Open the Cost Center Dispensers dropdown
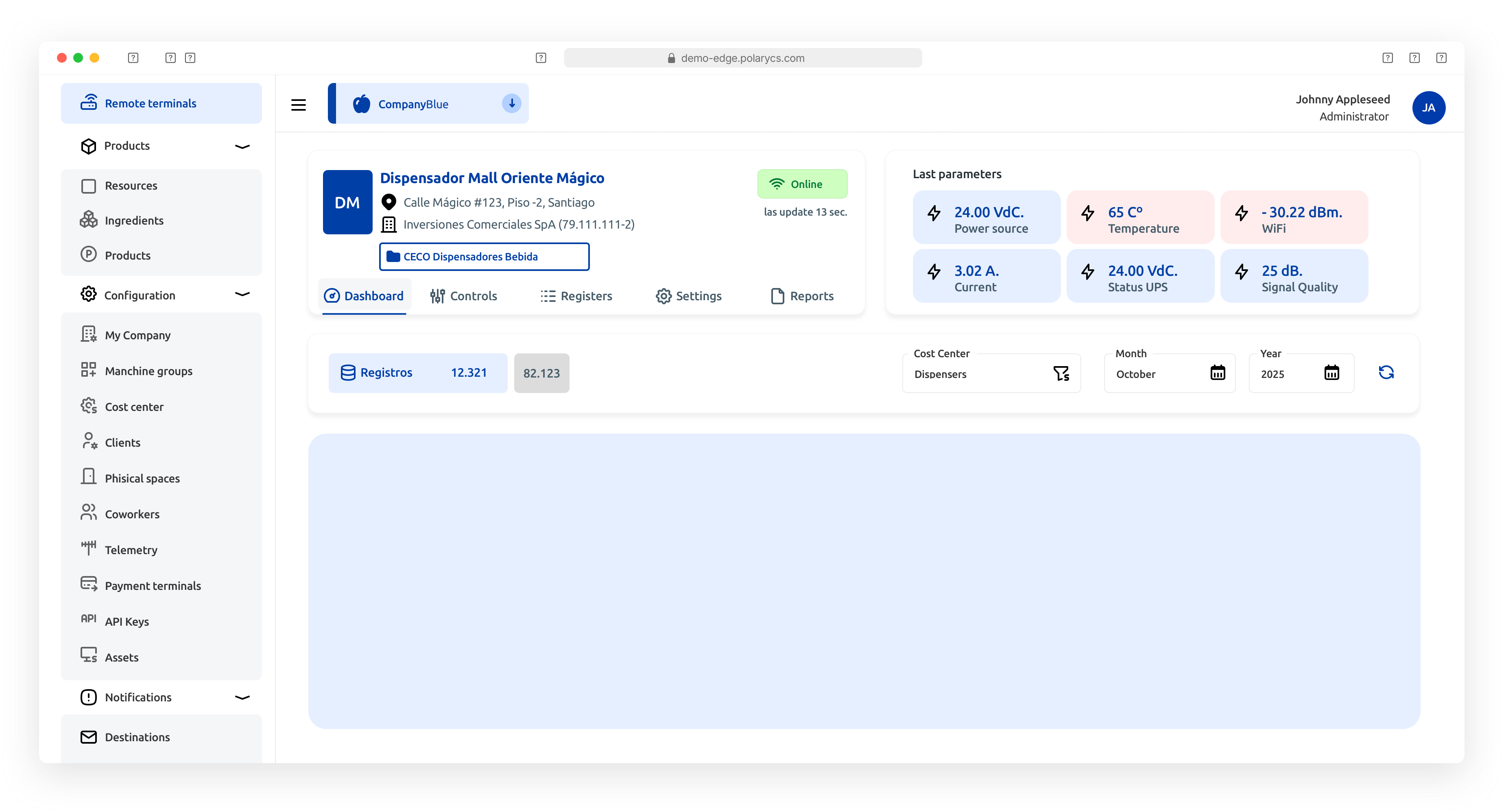This screenshot has height=812, width=1506. (991, 373)
